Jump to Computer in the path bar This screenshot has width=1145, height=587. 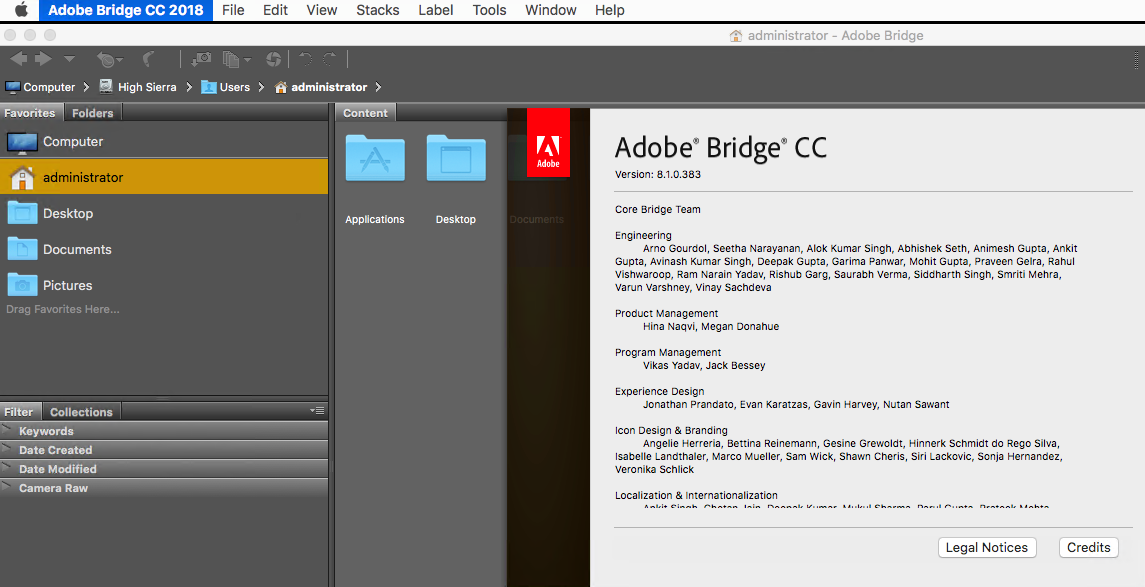coord(40,87)
